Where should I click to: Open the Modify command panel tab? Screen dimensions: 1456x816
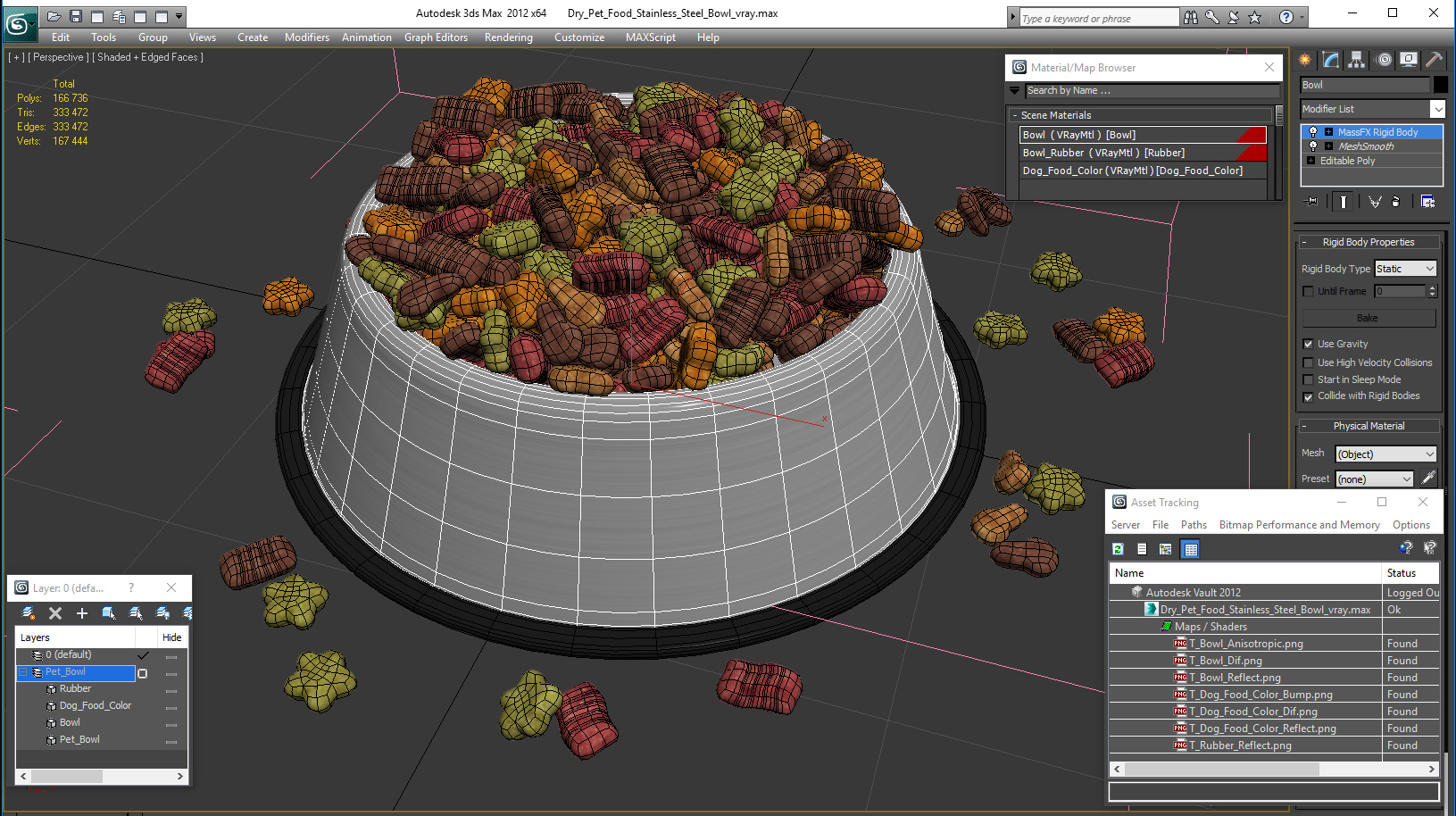click(1331, 60)
